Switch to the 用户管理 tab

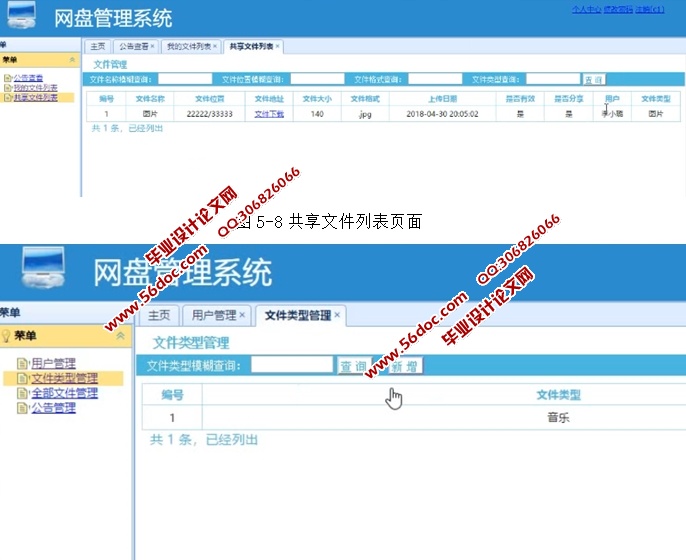[x=213, y=316]
